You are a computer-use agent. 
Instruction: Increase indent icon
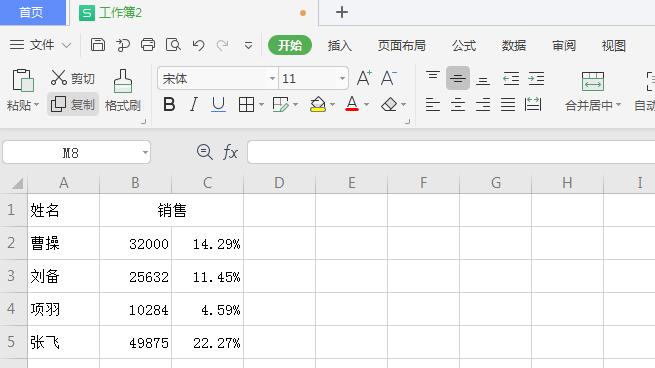[x=536, y=79]
